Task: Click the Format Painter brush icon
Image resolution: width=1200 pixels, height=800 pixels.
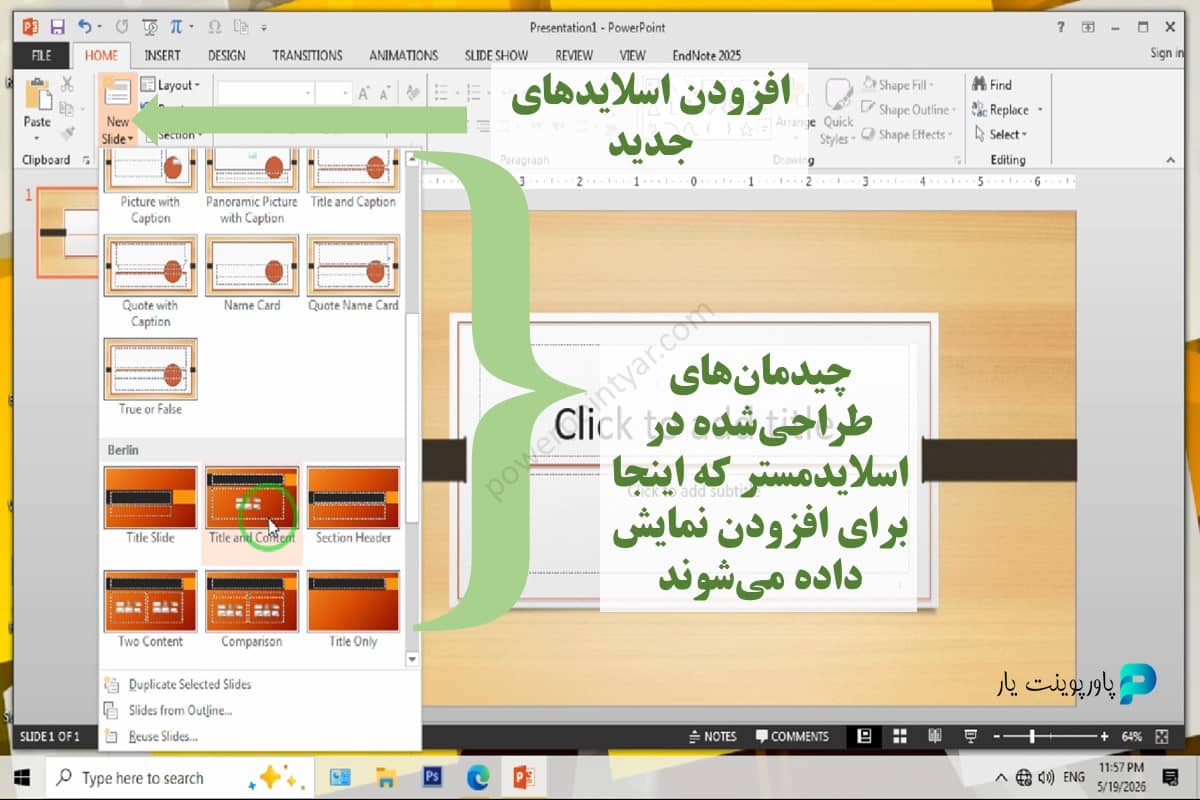Action: coord(68,133)
